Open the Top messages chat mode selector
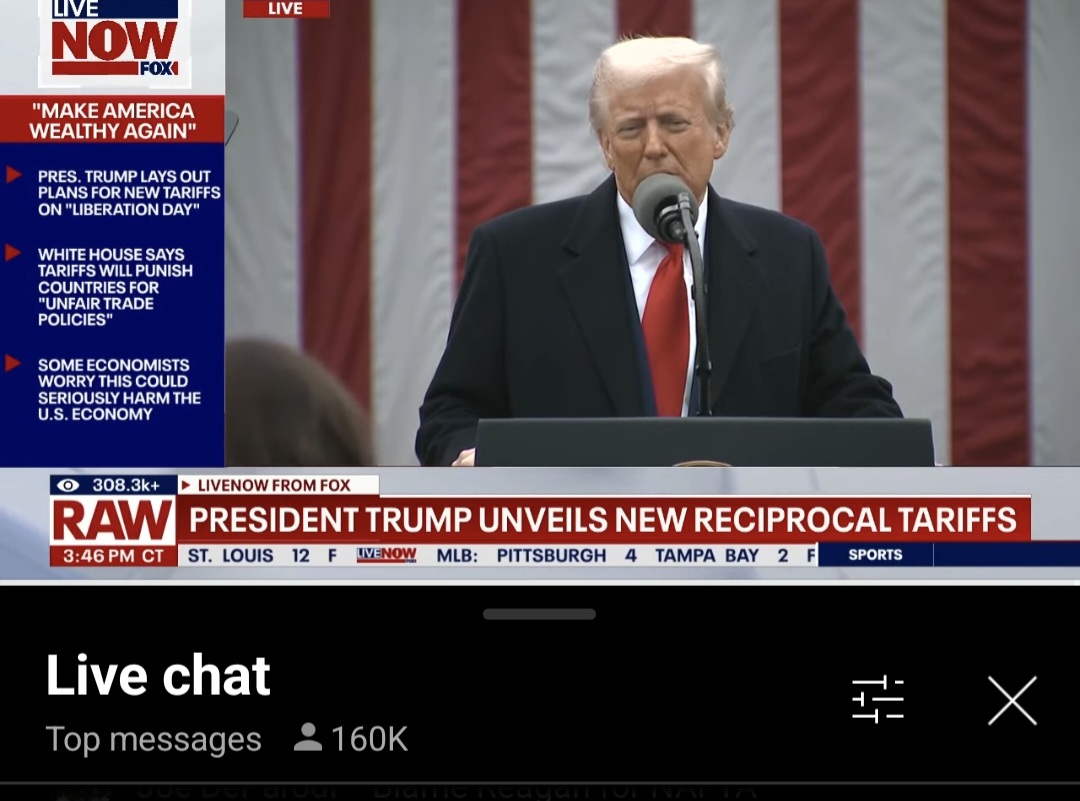1080x801 pixels. [154, 739]
